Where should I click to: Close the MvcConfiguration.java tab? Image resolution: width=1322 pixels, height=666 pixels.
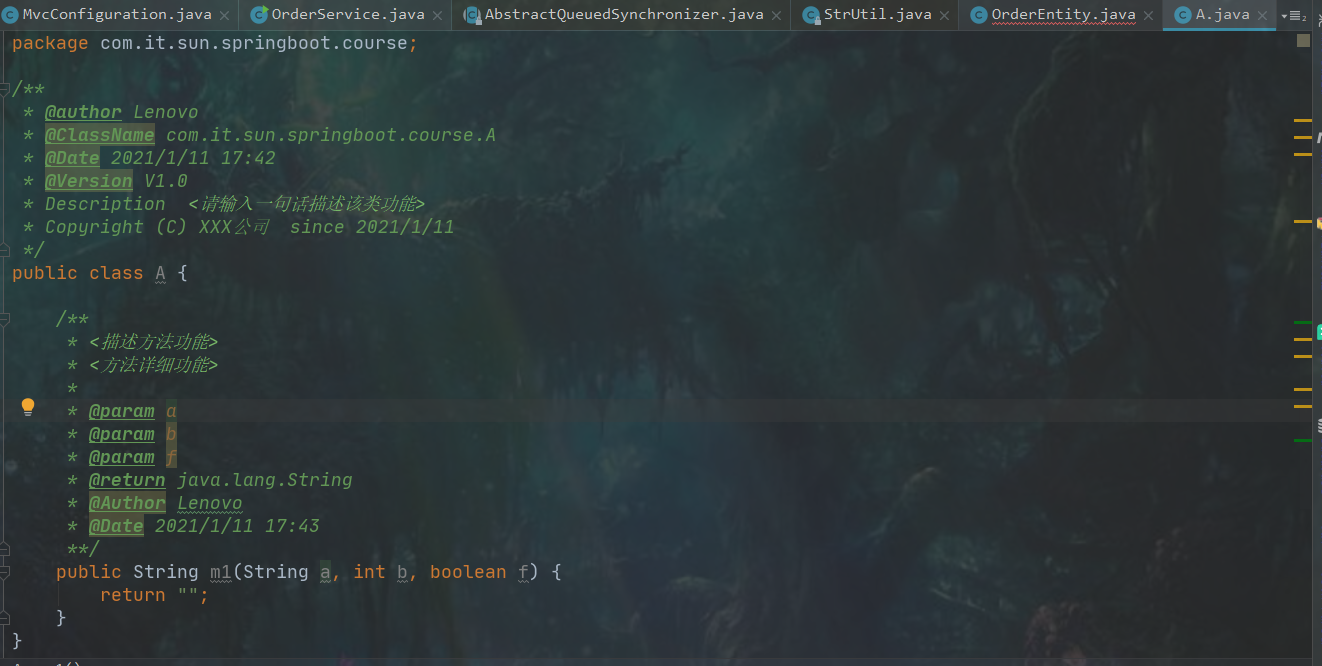pos(224,15)
